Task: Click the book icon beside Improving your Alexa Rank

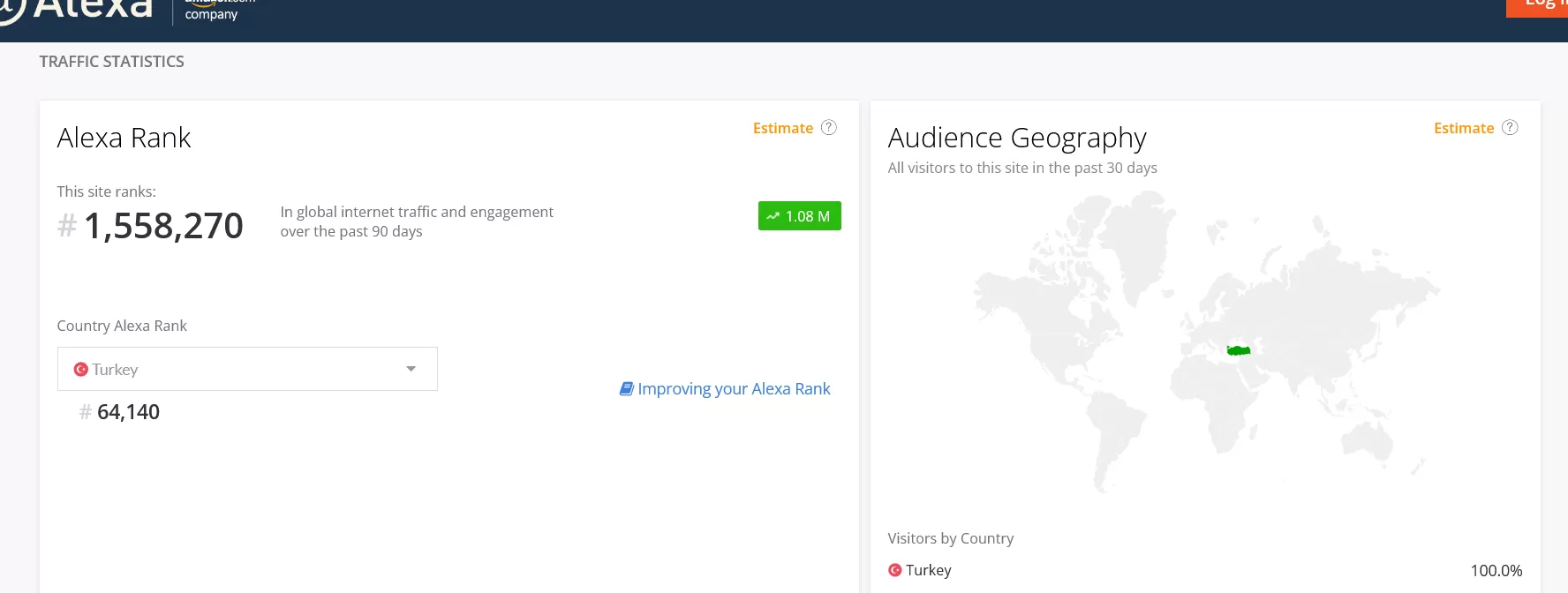Action: tap(627, 388)
